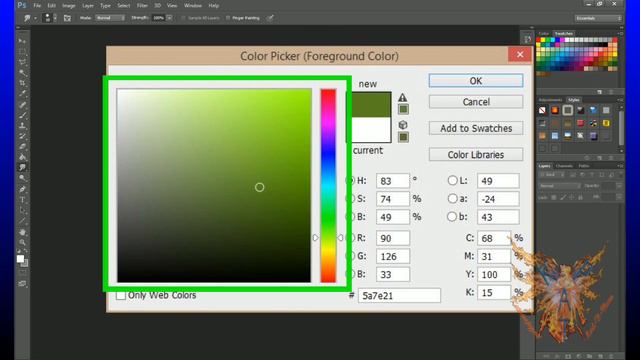Viewport: 640px width, 360px height.
Task: Select the Pen tool
Action: click(x=22, y=189)
